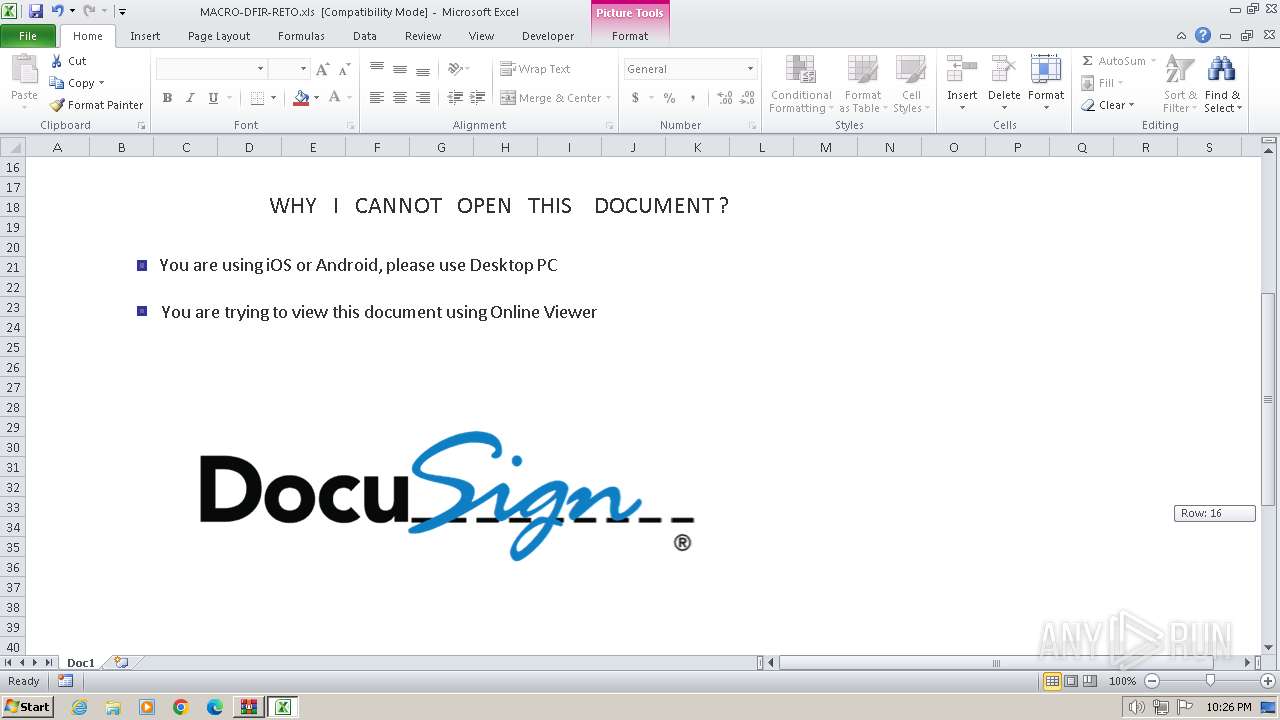Click the Insert Worksheet tab icon
Screen dimensions: 1280x720
pos(121,662)
